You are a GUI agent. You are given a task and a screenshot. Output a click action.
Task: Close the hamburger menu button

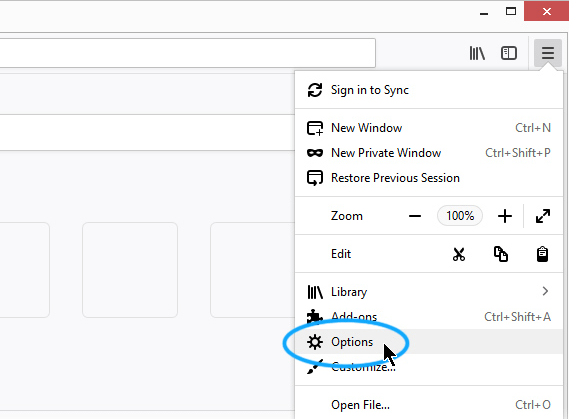pyautogui.click(x=548, y=53)
